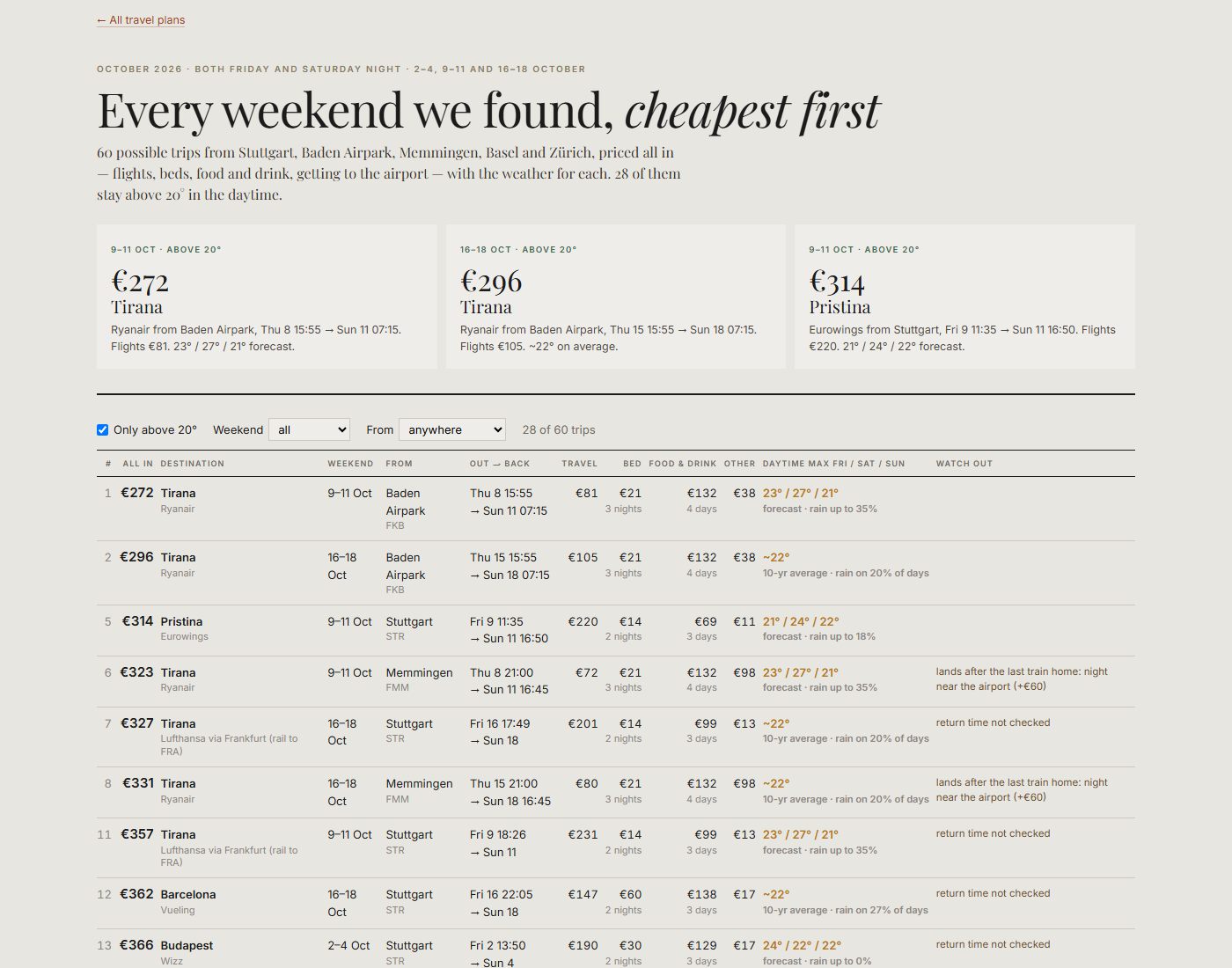Screen dimensions: 1232x968
Task: Open the From airport dropdown showing 'anywhere'
Action: 452,429
